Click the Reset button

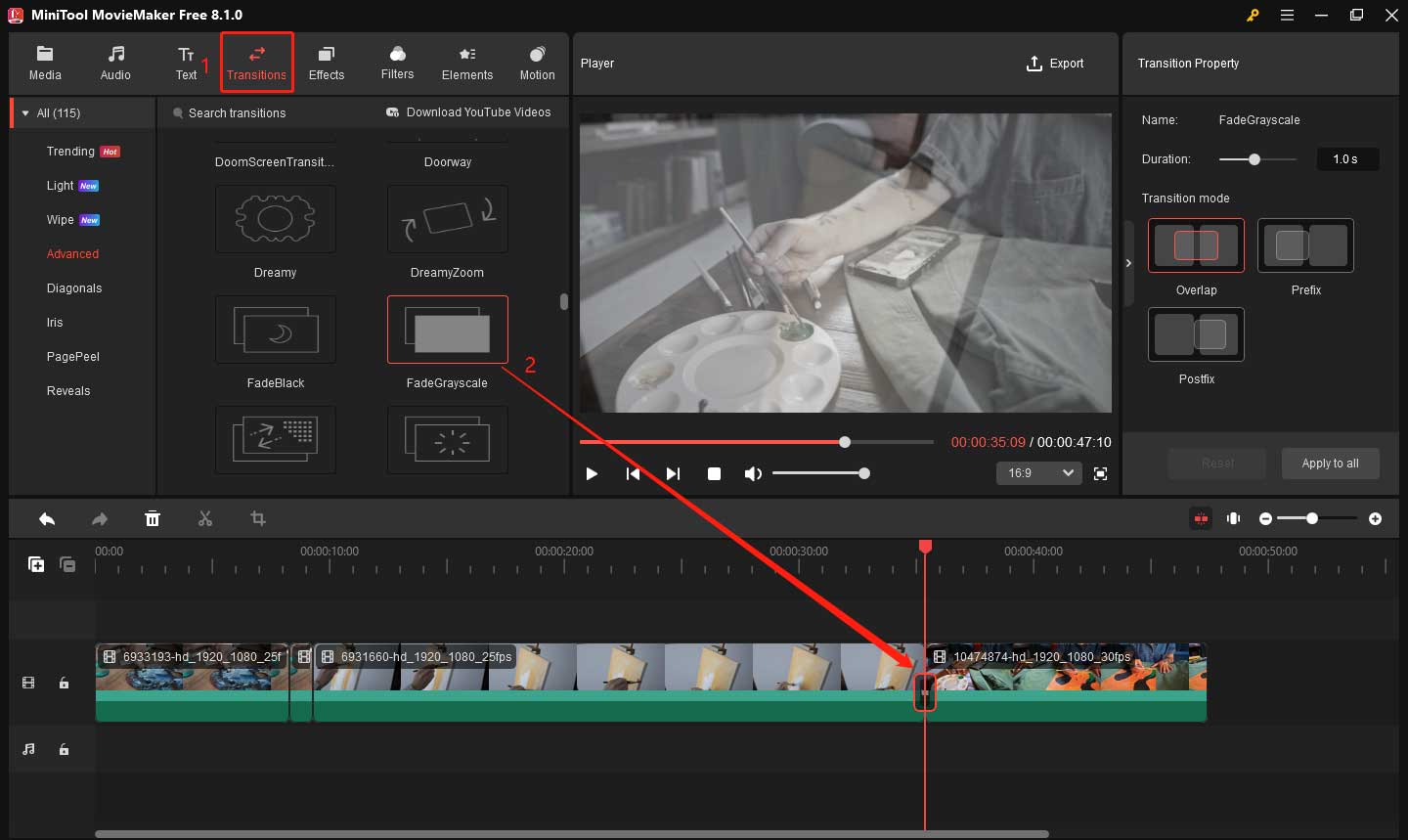1217,464
